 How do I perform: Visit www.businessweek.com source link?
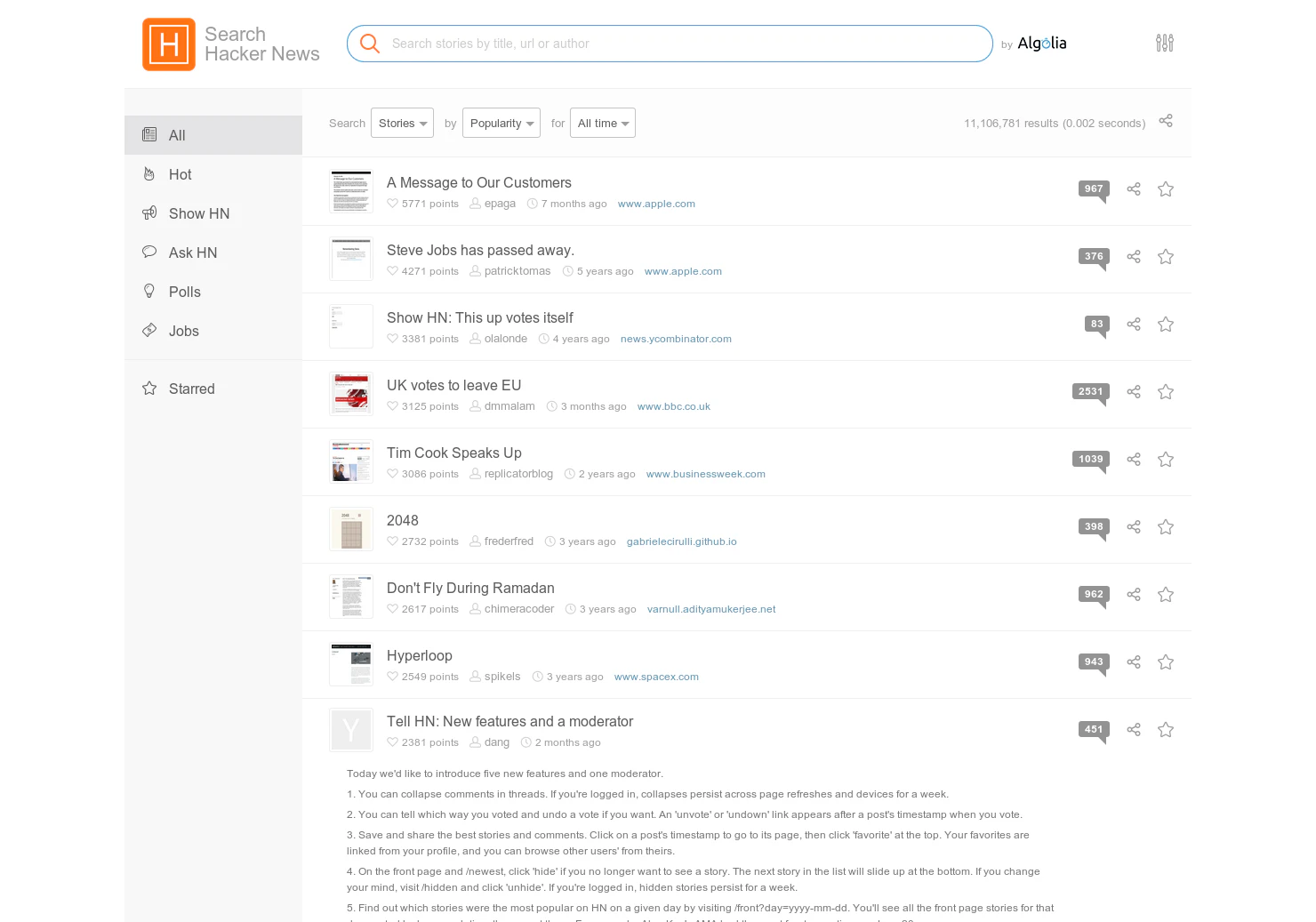706,474
